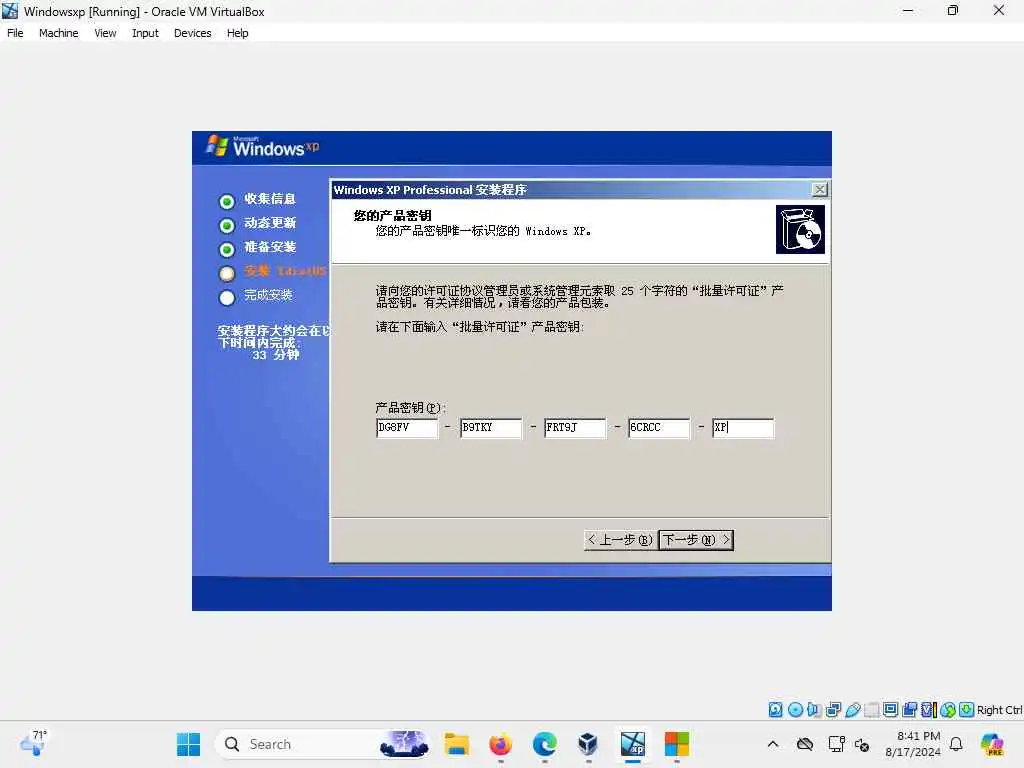
Task: Click the taskbar Search box
Action: tap(323, 744)
